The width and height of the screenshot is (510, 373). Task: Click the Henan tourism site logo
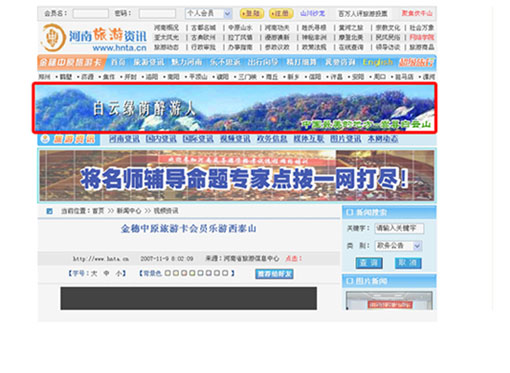pyautogui.click(x=94, y=38)
